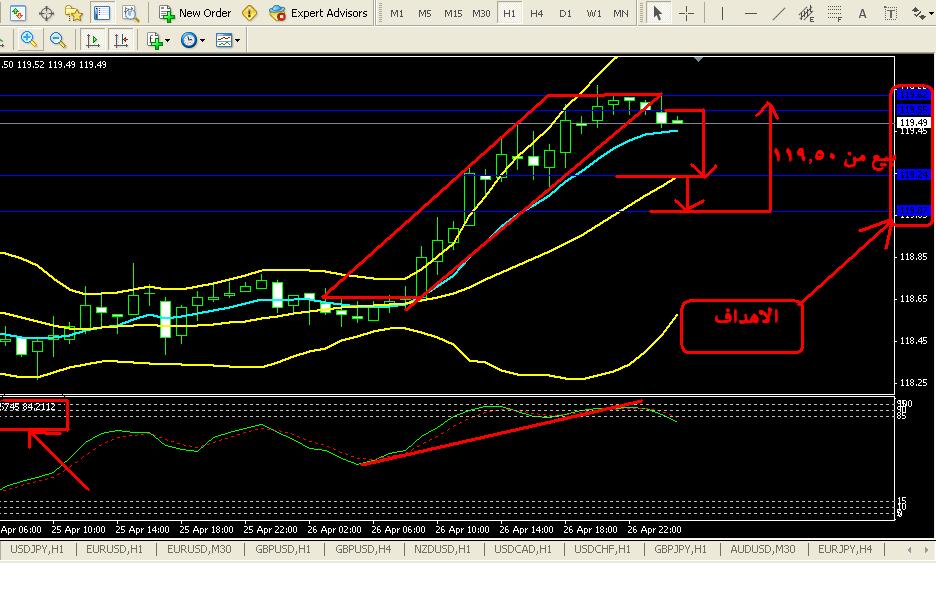The height and width of the screenshot is (606, 936).
Task: Click the OHLC values 119.52 119.49 119.49
Action: (61, 64)
